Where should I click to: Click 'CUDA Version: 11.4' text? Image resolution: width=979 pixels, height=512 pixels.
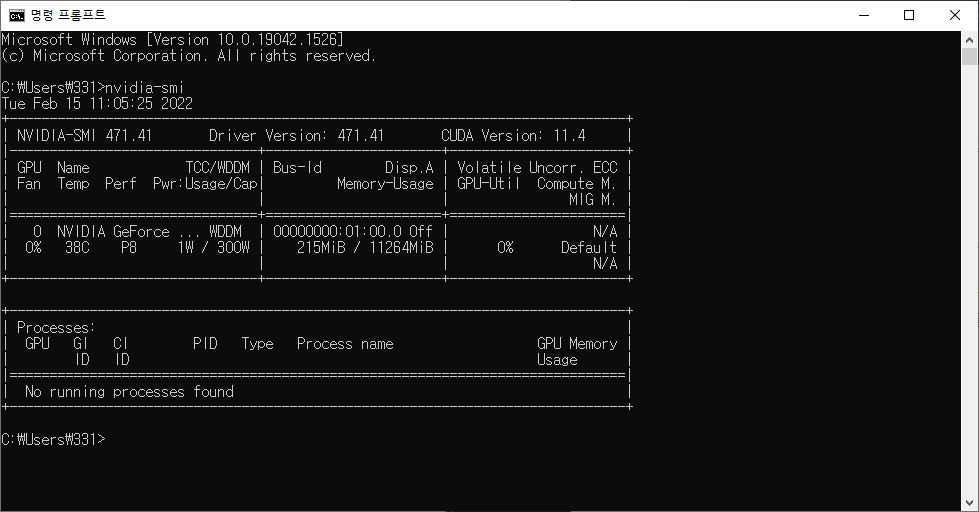[x=513, y=135]
